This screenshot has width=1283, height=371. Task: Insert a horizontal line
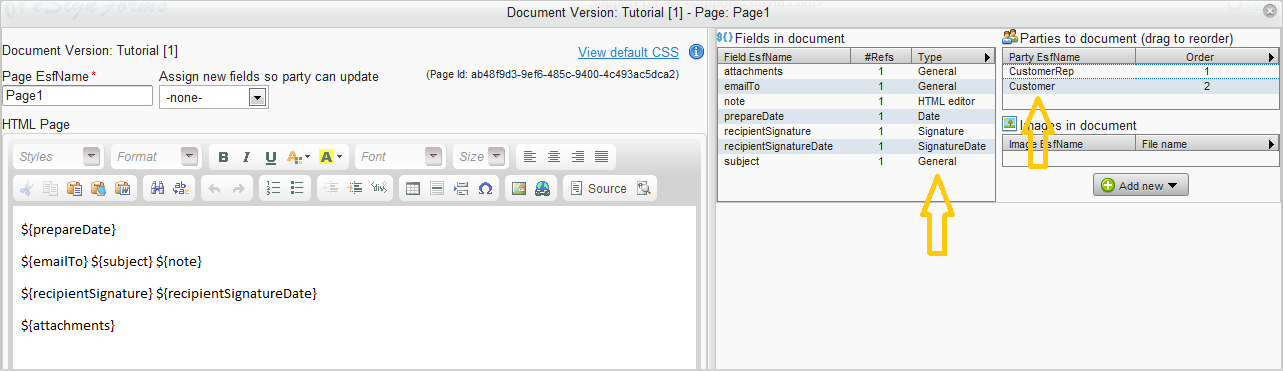pyautogui.click(x=437, y=188)
